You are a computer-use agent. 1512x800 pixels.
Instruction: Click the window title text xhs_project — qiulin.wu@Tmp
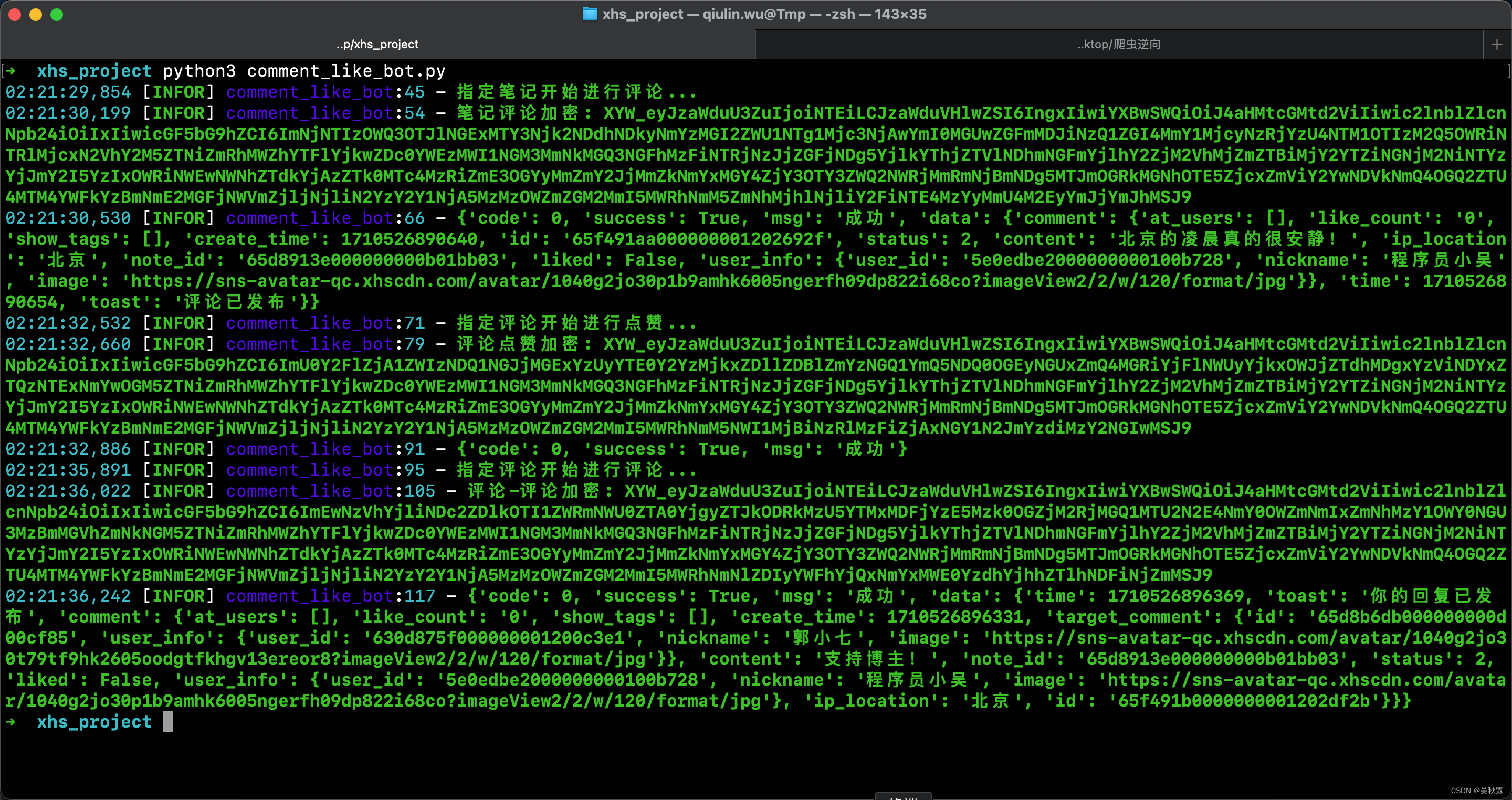tap(703, 14)
